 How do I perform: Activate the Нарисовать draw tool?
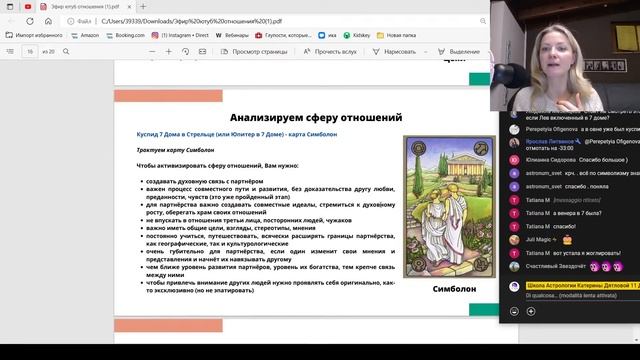pyautogui.click(x=394, y=51)
